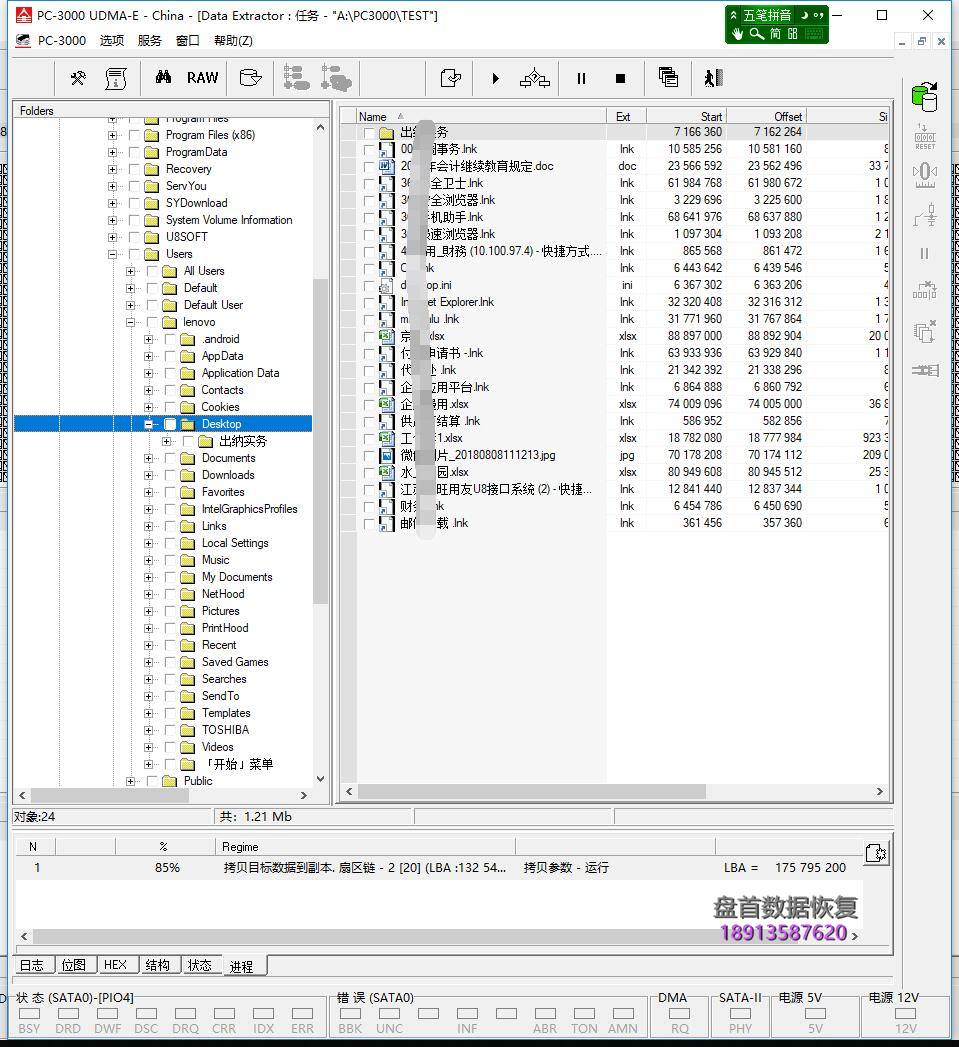959x1047 pixels.
Task: Expand the Downloads folder node
Action: [x=147, y=475]
